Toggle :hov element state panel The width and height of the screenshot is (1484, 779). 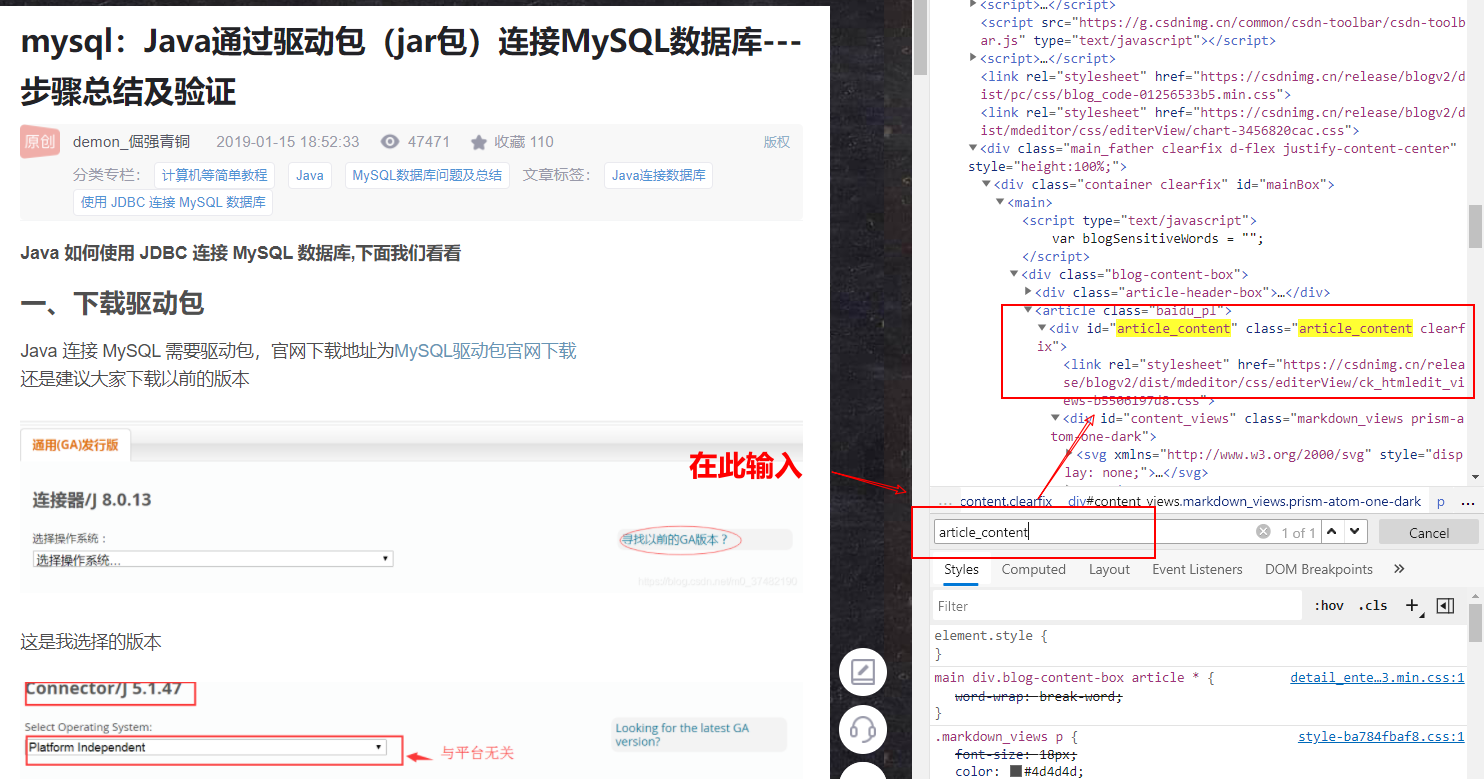pos(1329,605)
